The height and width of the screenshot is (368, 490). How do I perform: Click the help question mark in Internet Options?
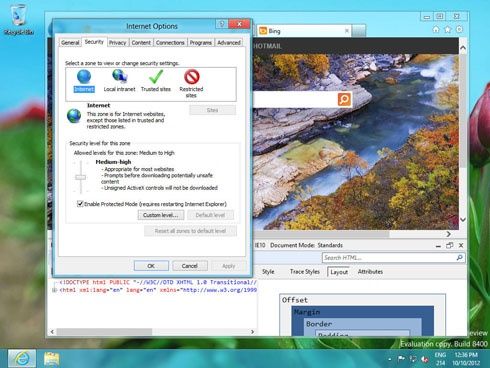(x=221, y=24)
